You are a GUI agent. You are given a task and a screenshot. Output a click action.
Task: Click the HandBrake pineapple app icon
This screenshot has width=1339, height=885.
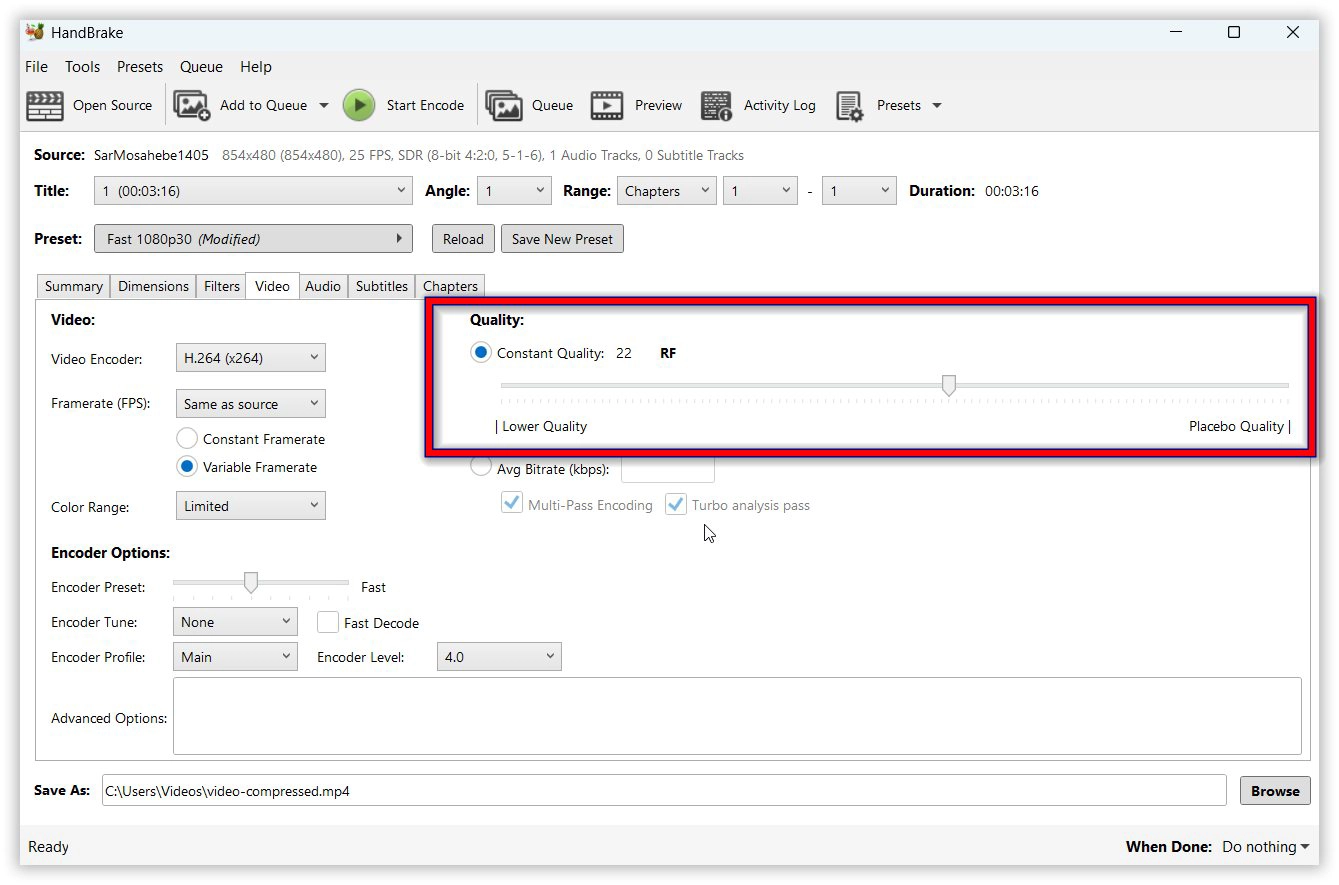pos(35,32)
